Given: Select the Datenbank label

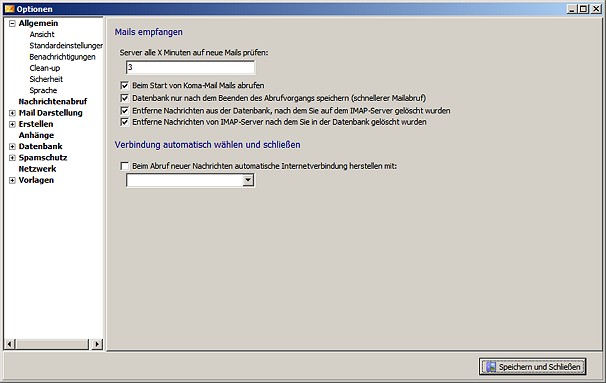Looking at the screenshot, I should (41, 146).
